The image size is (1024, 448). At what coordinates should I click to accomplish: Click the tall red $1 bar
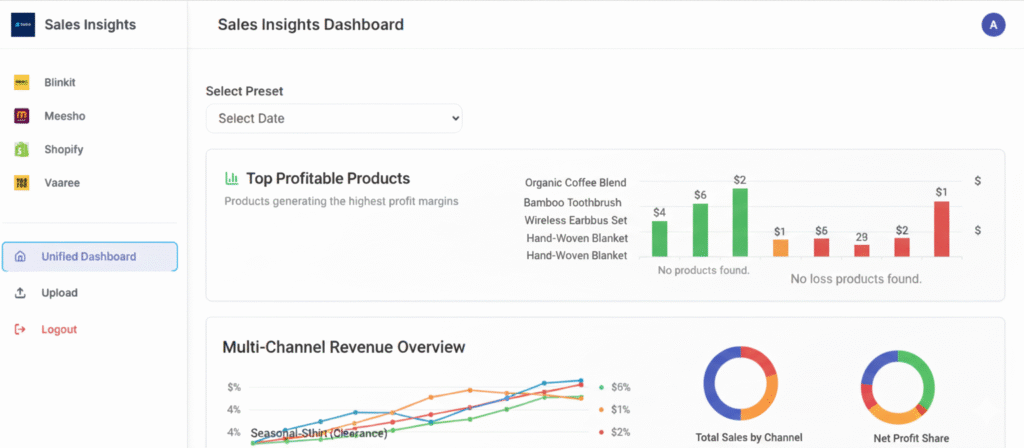(x=941, y=229)
